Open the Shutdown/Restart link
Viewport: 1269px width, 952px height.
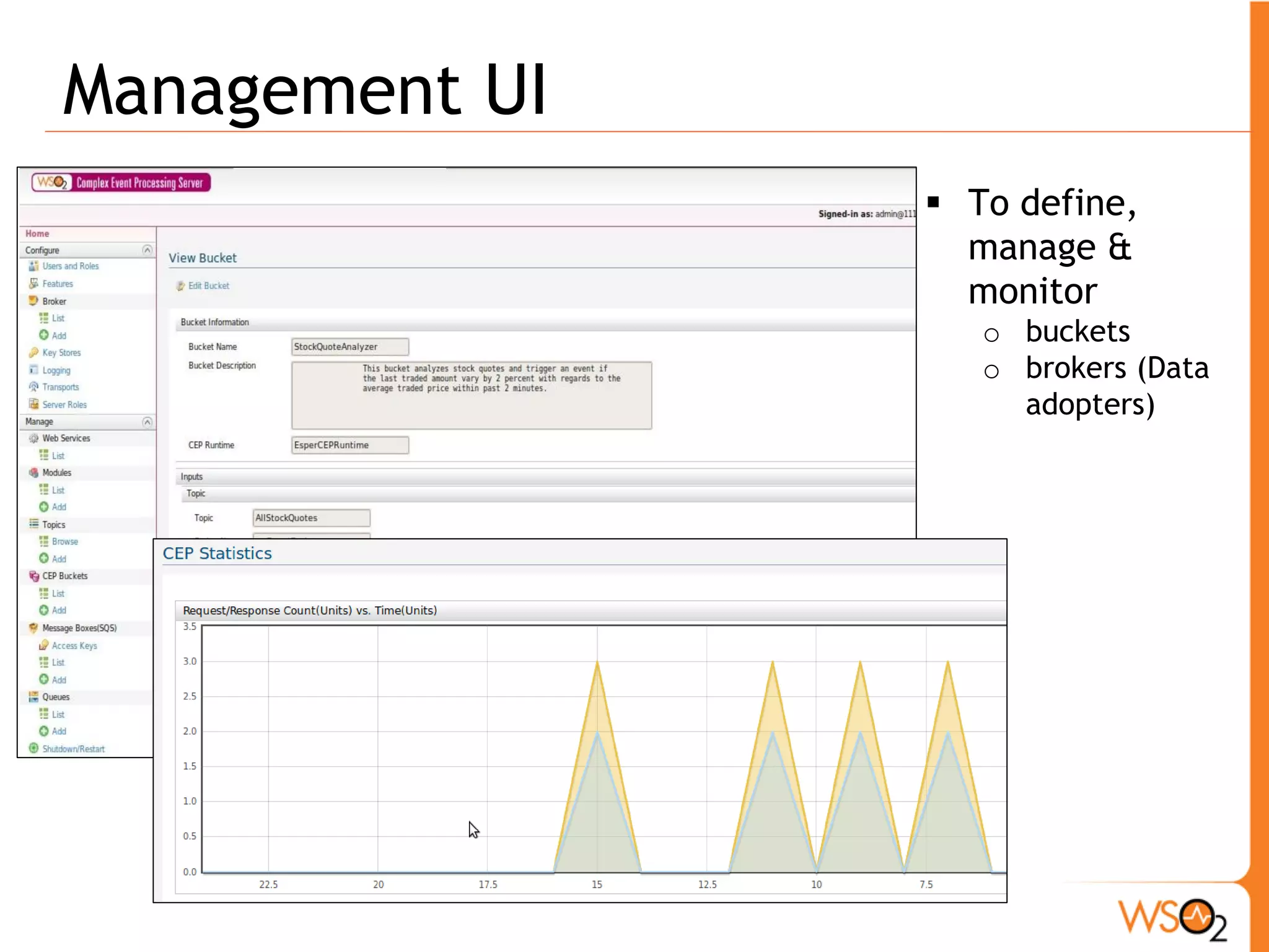pos(73,749)
